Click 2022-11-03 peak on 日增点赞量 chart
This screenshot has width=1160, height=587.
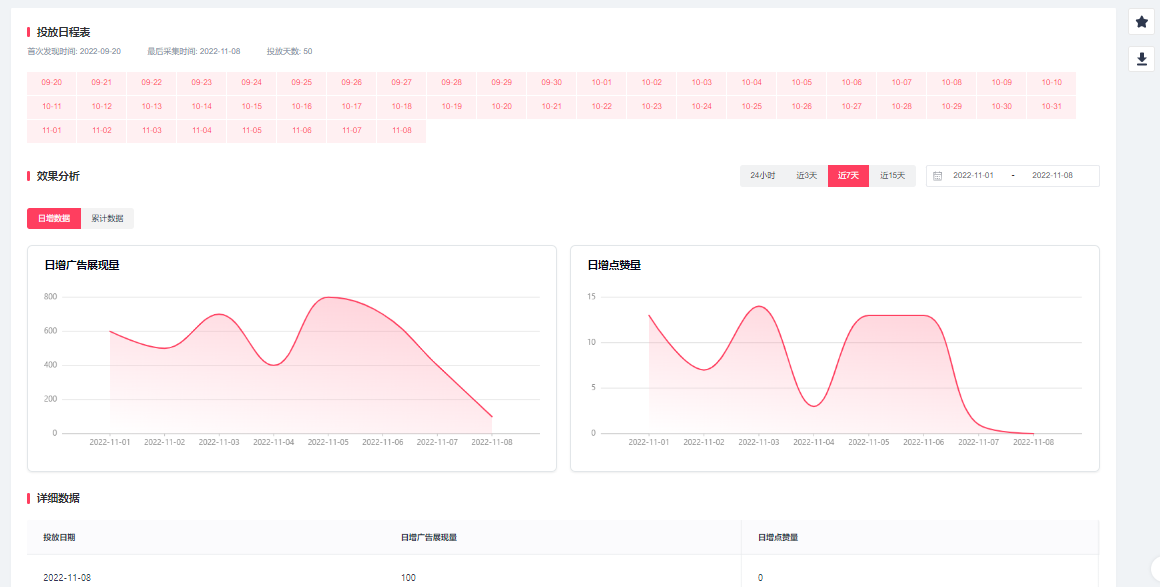tap(759, 306)
